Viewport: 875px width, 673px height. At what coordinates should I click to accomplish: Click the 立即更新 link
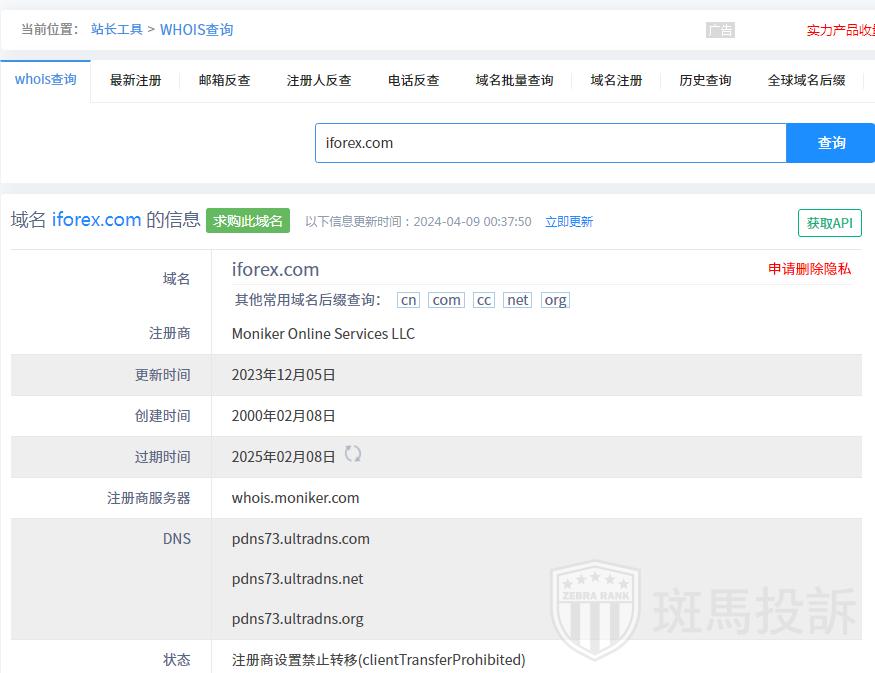pyautogui.click(x=568, y=222)
